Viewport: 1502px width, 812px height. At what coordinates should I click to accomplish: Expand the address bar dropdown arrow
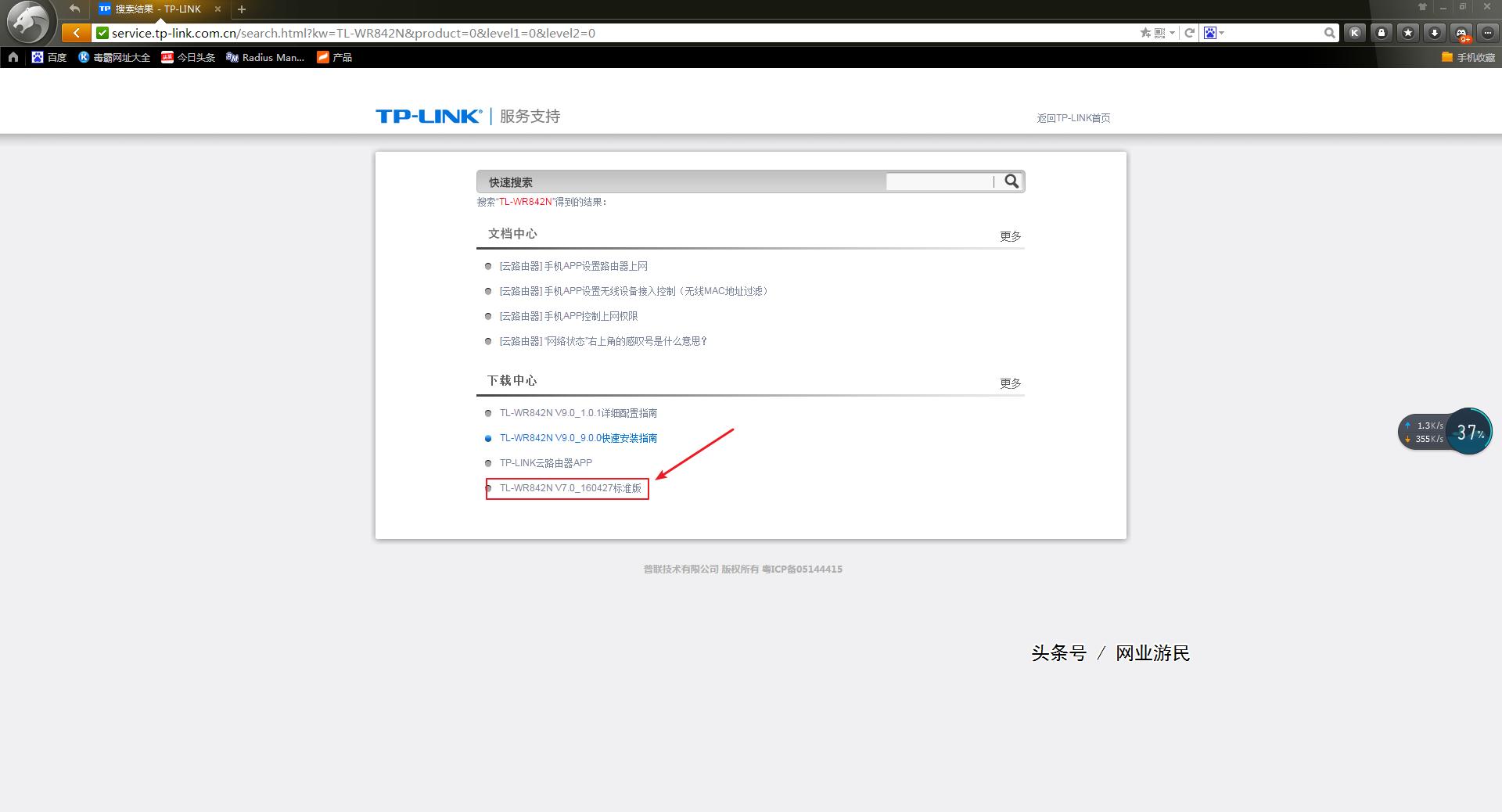click(1172, 33)
